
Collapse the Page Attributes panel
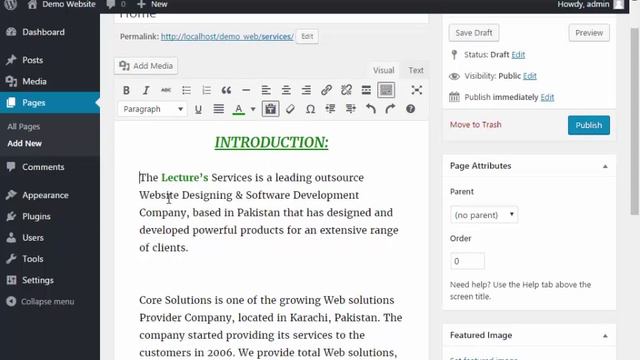click(605, 166)
